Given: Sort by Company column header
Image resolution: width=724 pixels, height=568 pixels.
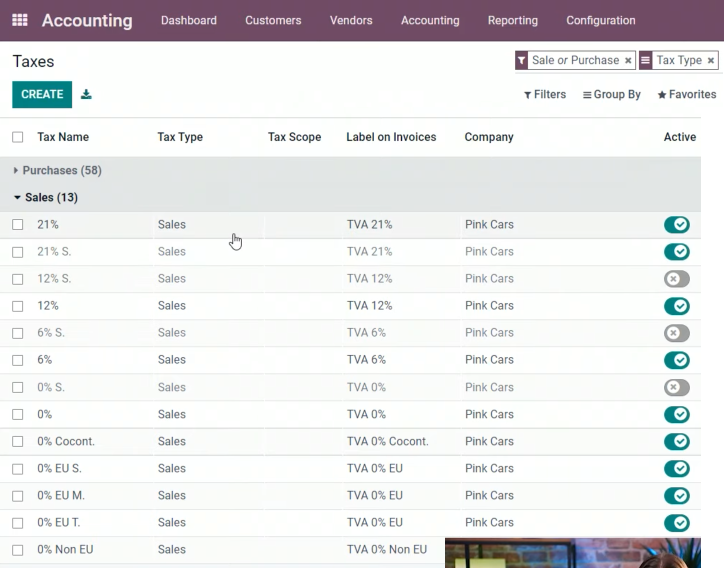Looking at the screenshot, I should click(x=489, y=137).
